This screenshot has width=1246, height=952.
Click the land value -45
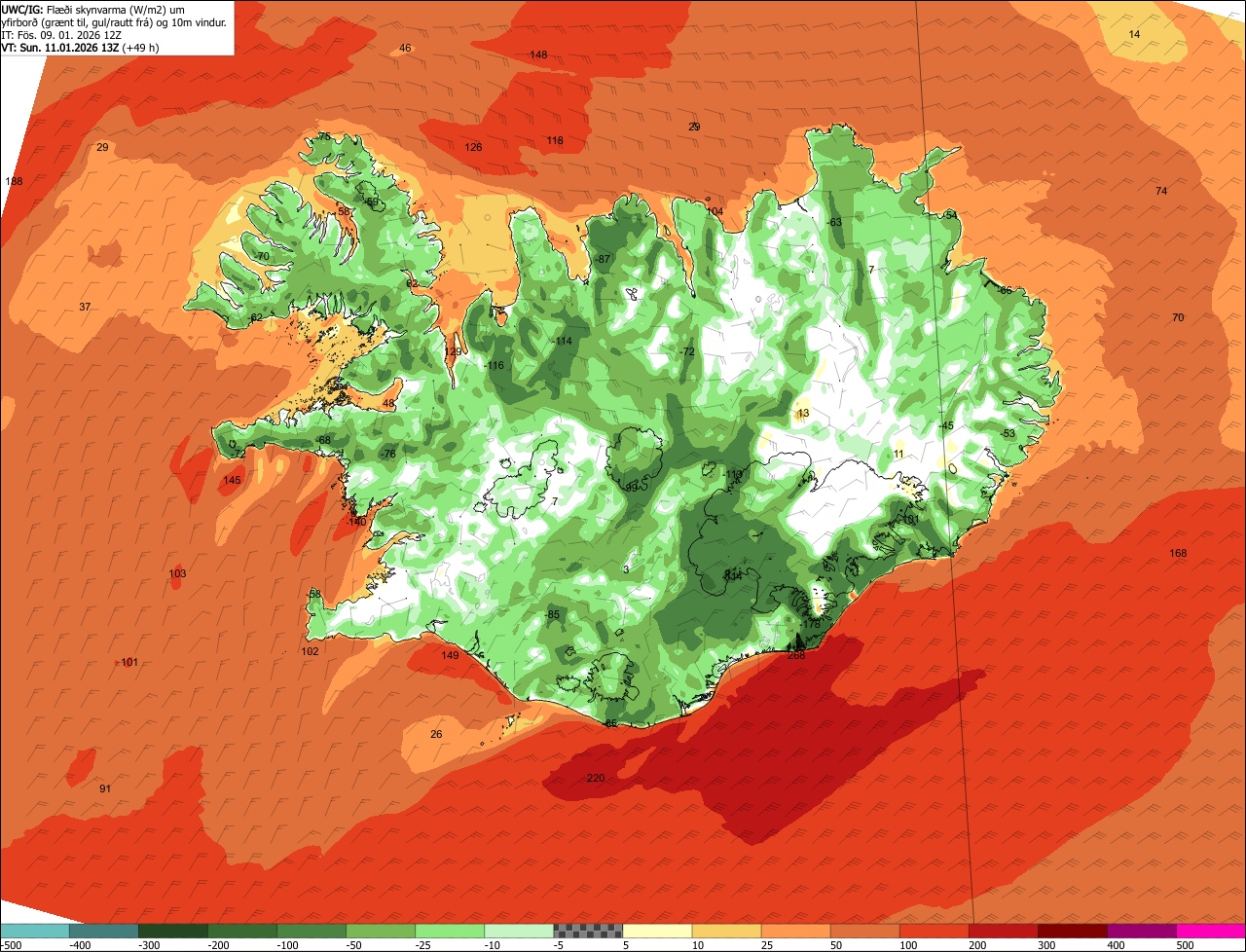click(945, 425)
